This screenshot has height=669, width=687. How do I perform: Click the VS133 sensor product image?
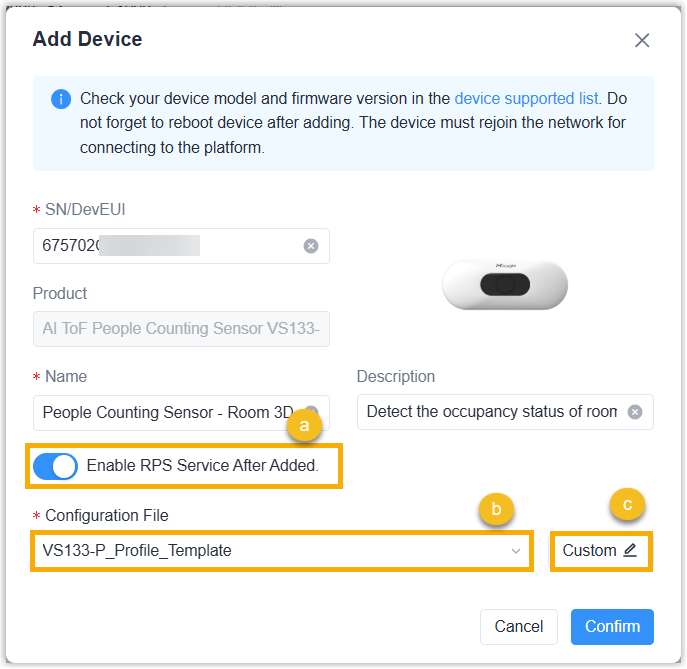coord(505,285)
